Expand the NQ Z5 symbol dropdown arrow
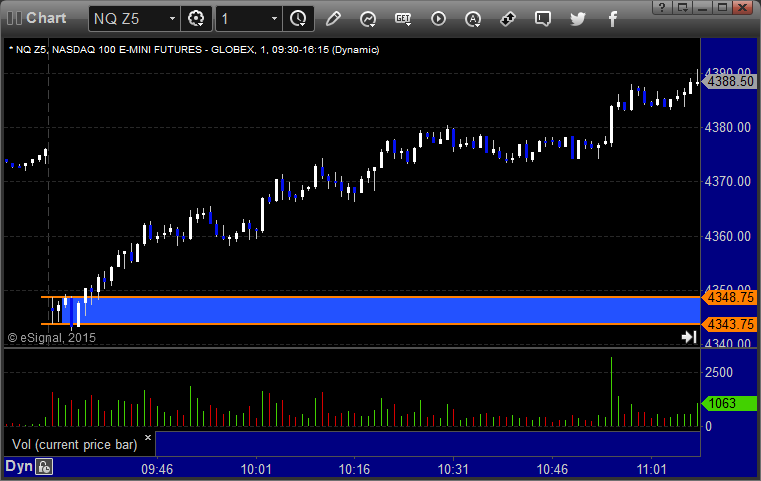 click(172, 18)
